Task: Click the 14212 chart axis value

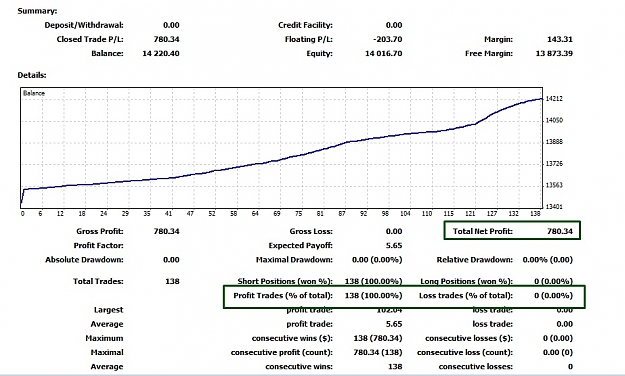Action: [554, 98]
